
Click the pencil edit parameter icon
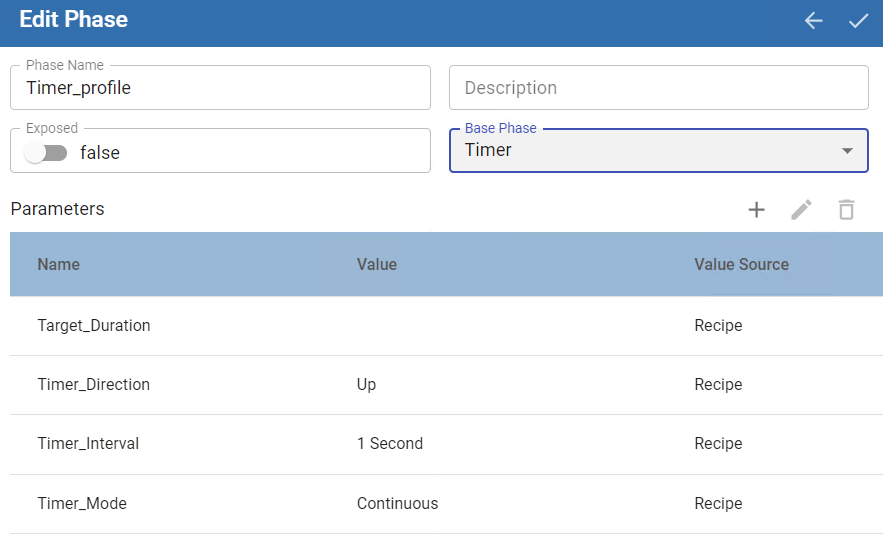[801, 209]
